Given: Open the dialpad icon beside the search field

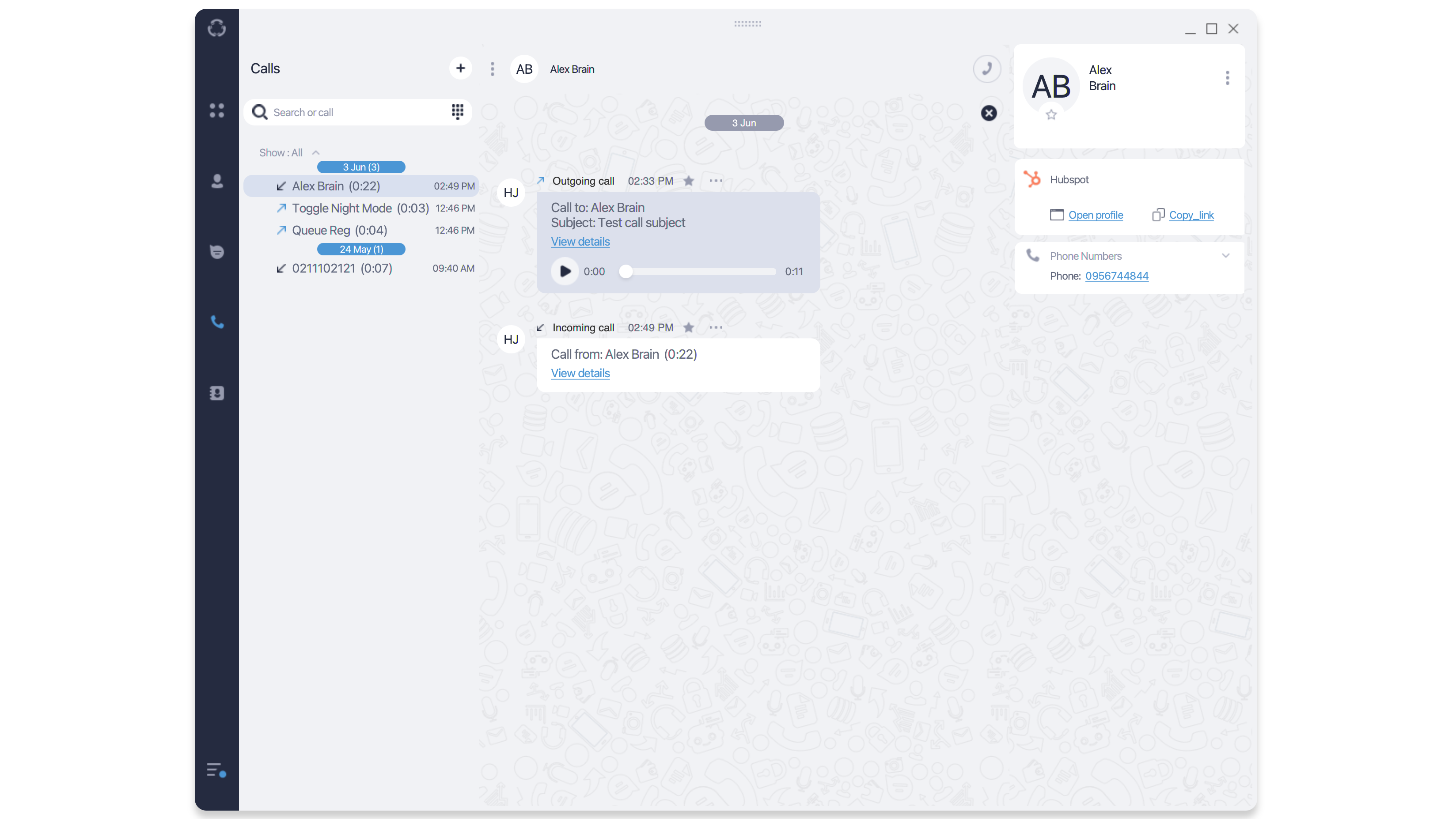Looking at the screenshot, I should 457,112.
